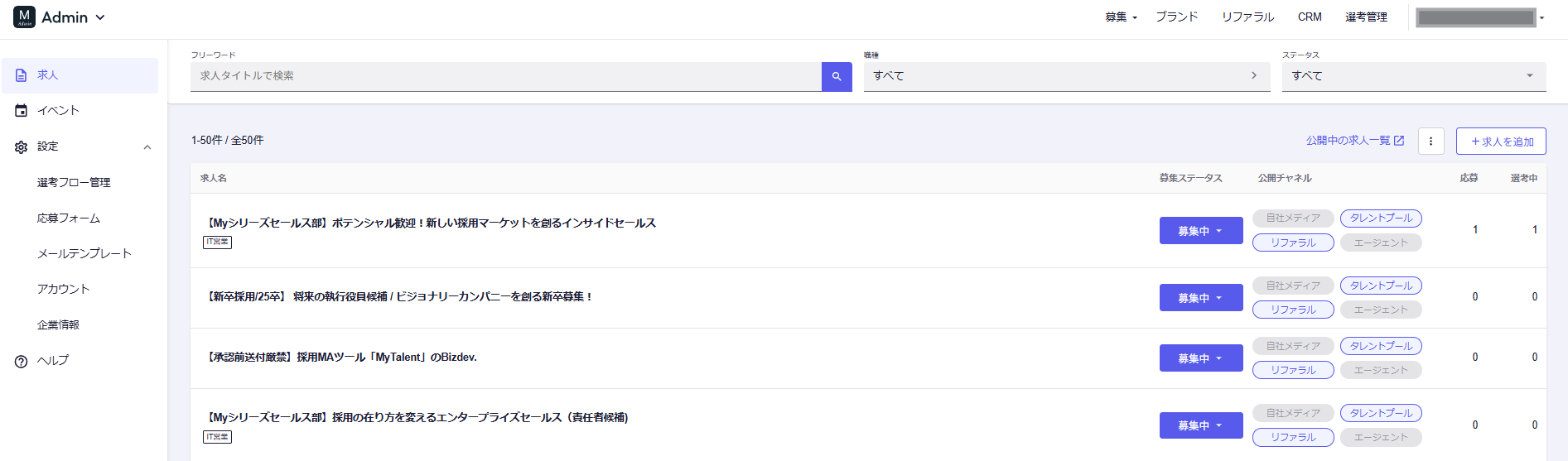Click the M Admin logo icon
This screenshot has height=461, width=1568.
click(24, 17)
